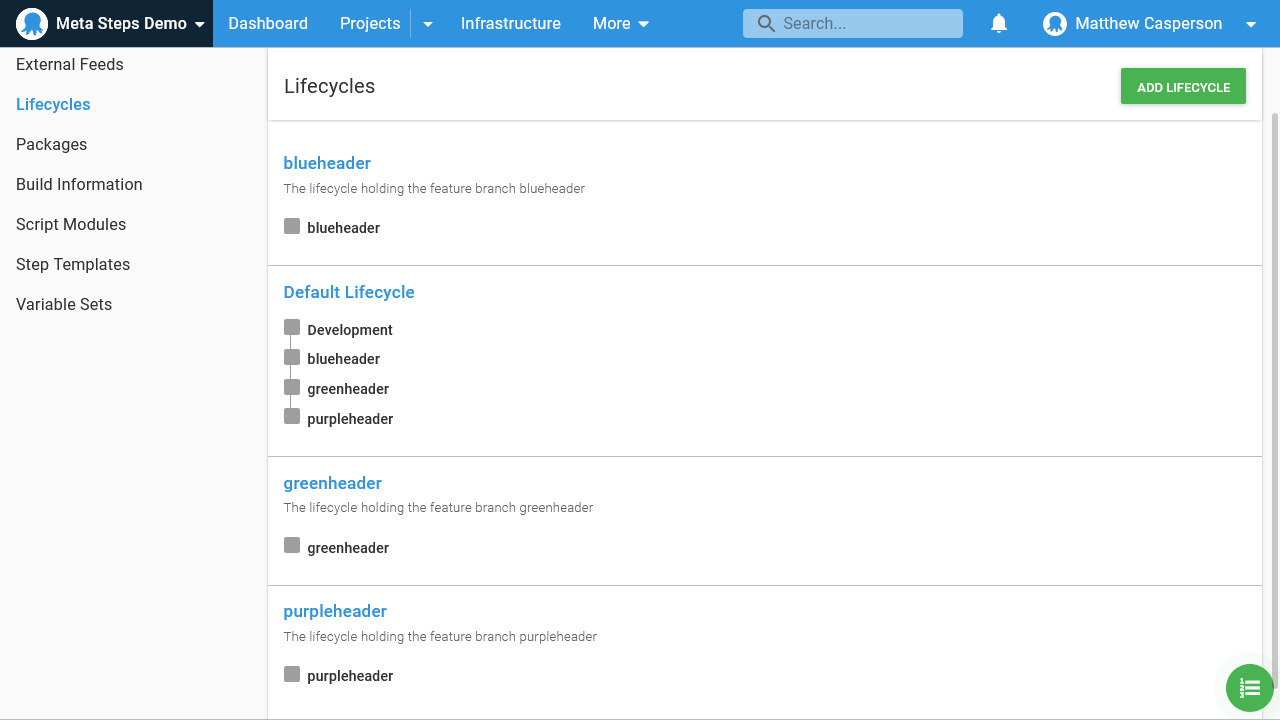Open the user account dropdown arrow
The image size is (1280, 720).
pyautogui.click(x=1250, y=24)
